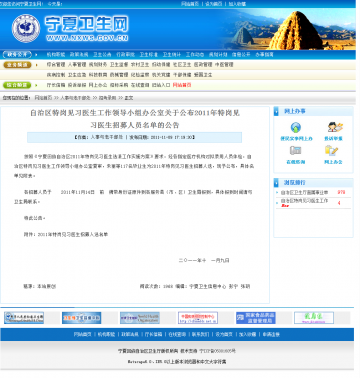
Task: Go to the 综合管理 channel link
Action: click(56, 65)
